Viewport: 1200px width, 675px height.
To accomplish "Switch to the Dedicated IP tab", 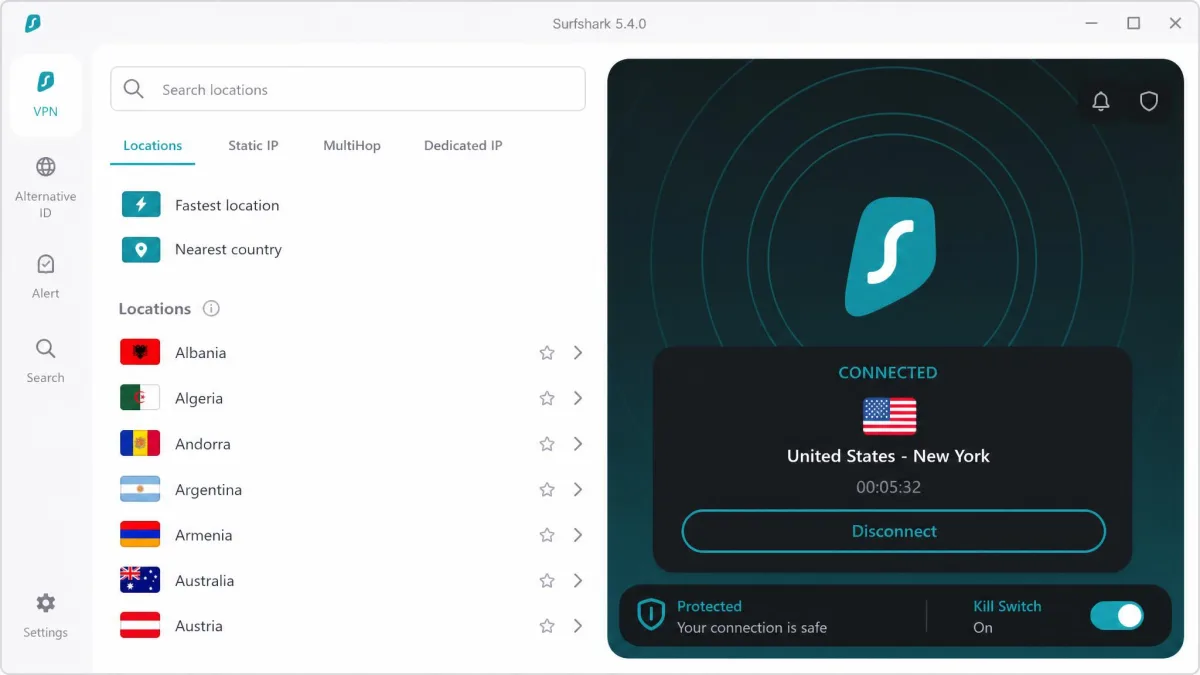I will [463, 146].
